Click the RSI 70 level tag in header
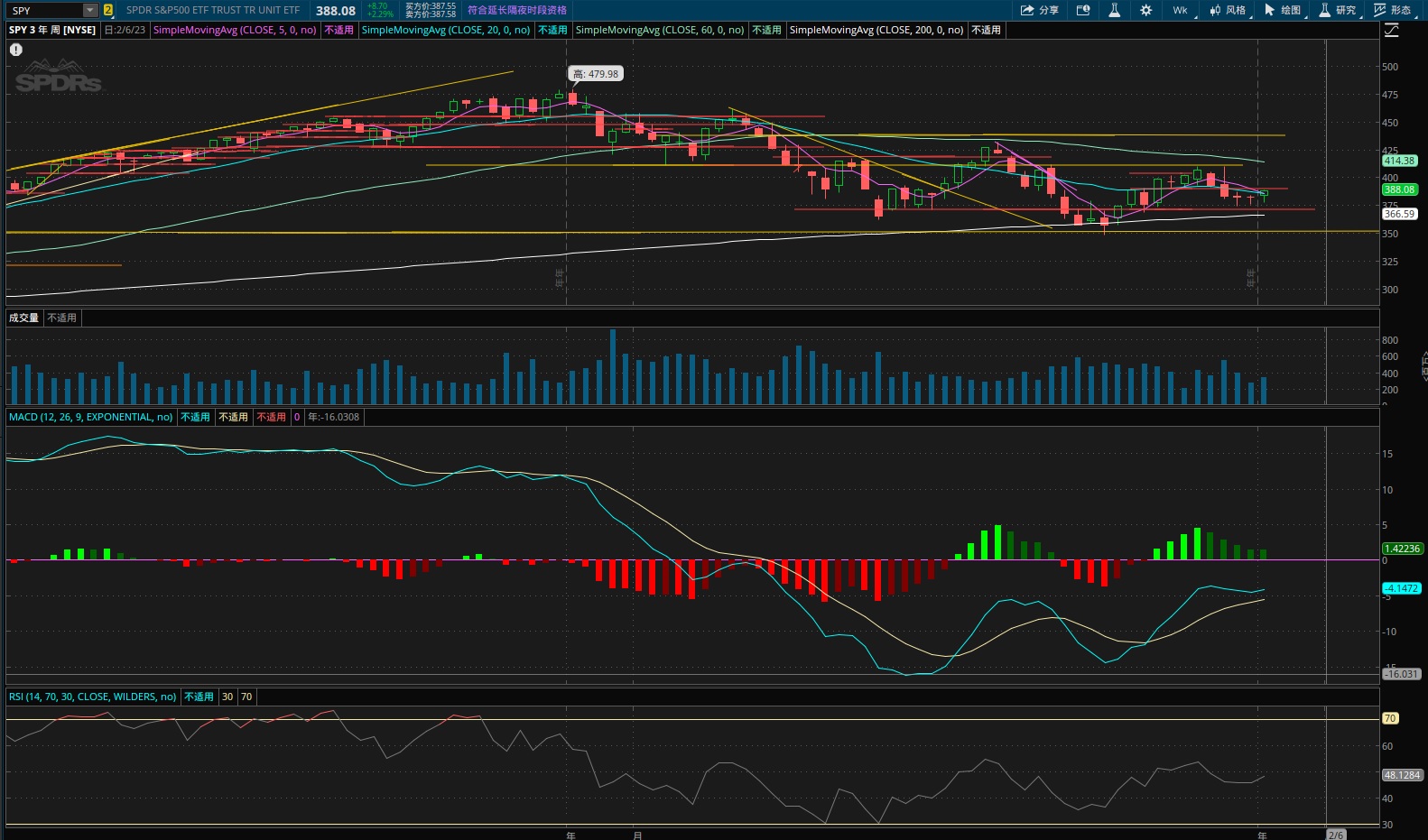 pos(246,697)
